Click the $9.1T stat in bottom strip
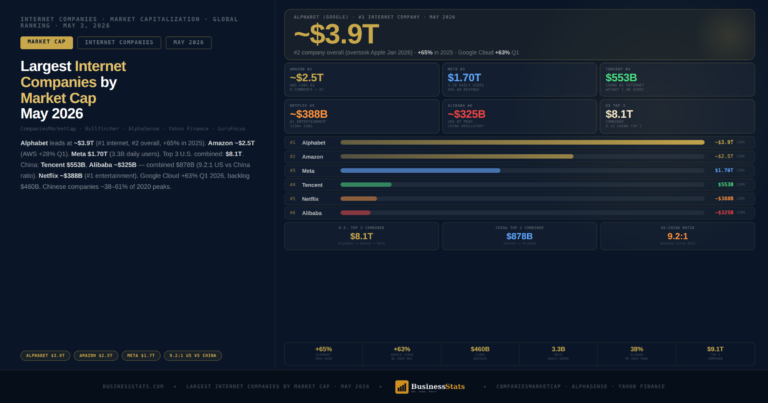This screenshot has width=768, height=403. coord(715,354)
